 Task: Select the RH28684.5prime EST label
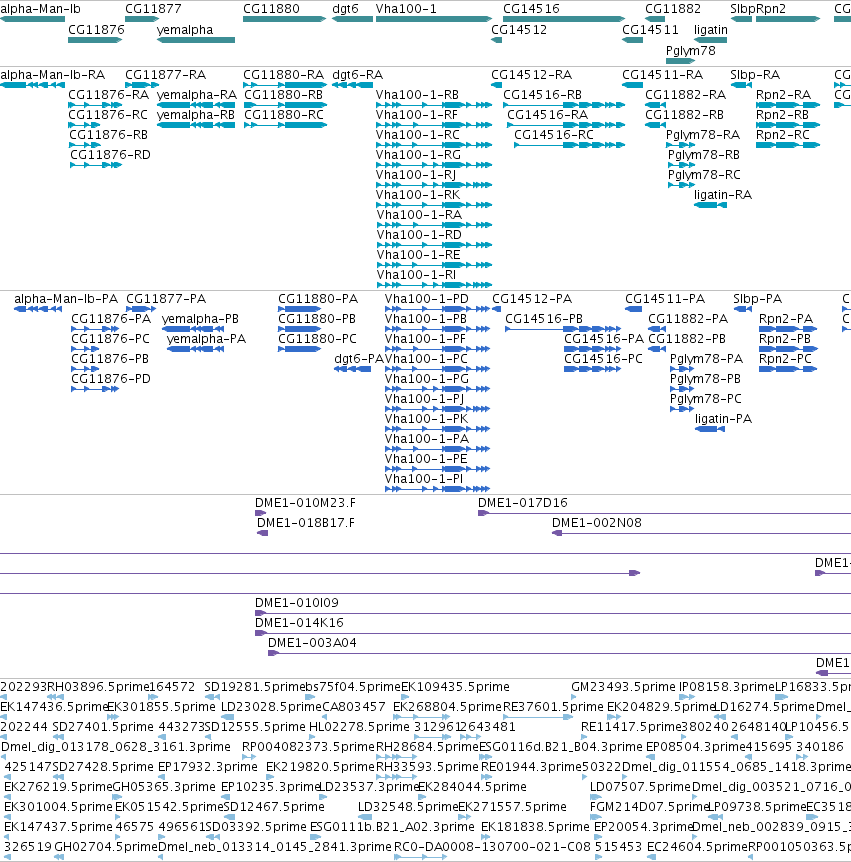click(427, 747)
